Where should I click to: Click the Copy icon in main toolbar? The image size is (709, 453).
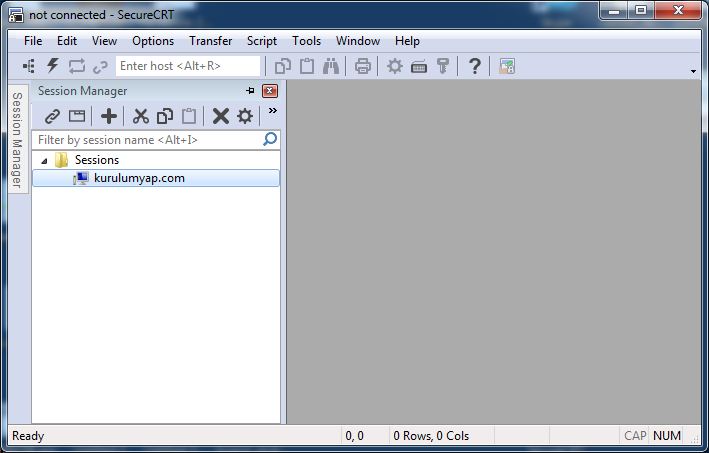click(283, 66)
